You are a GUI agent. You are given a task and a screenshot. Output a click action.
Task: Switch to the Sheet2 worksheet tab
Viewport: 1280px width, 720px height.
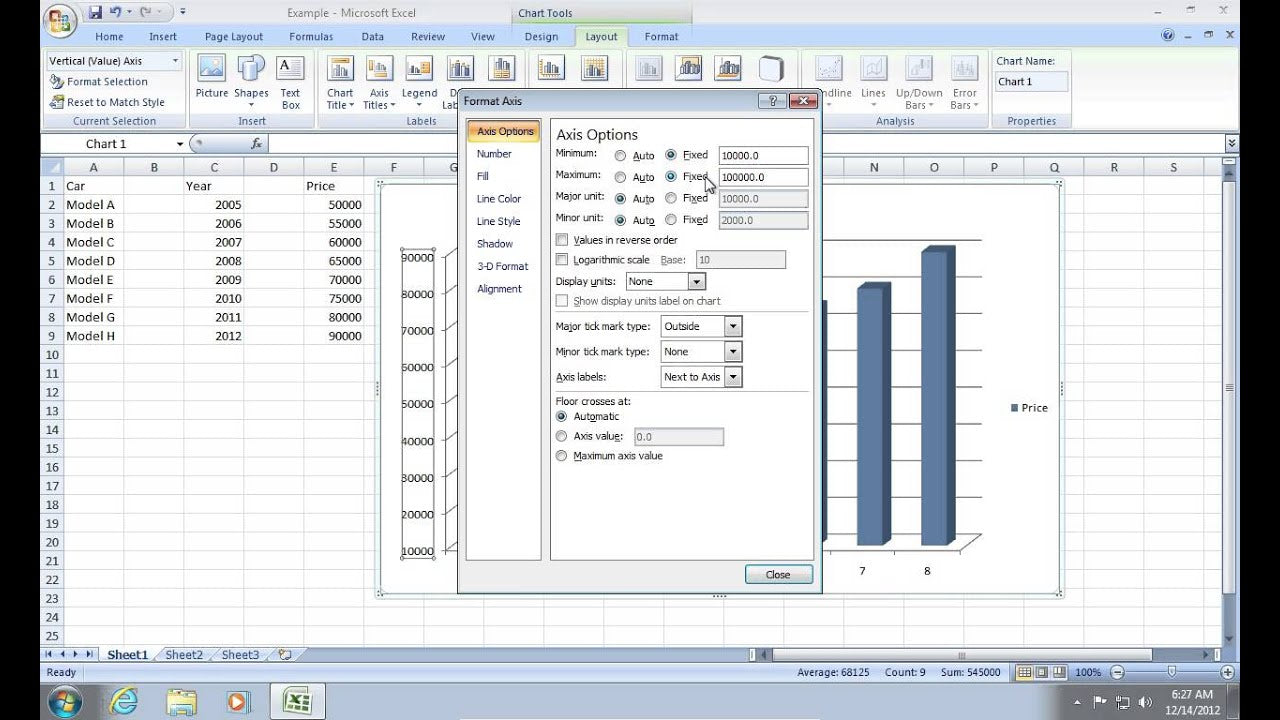(183, 654)
